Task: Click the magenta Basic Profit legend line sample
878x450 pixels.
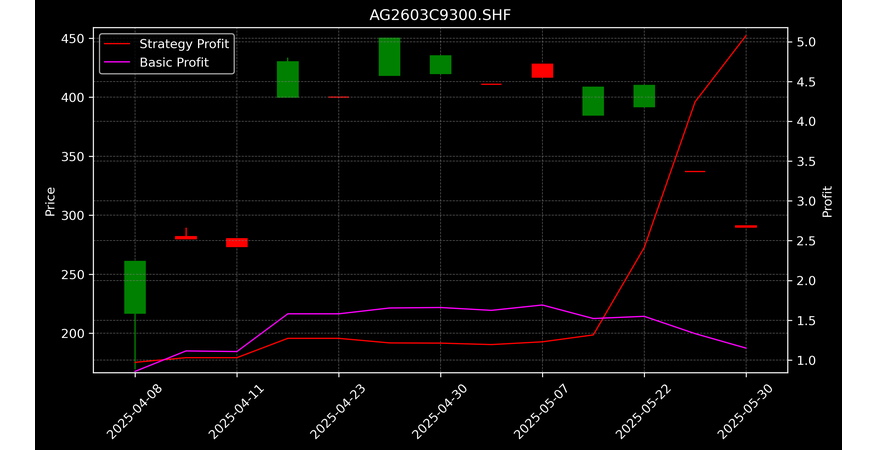Action: coord(118,63)
